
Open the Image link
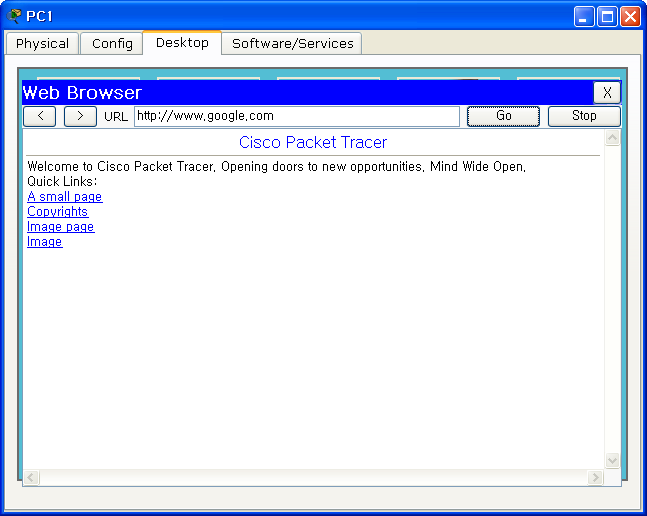45,242
